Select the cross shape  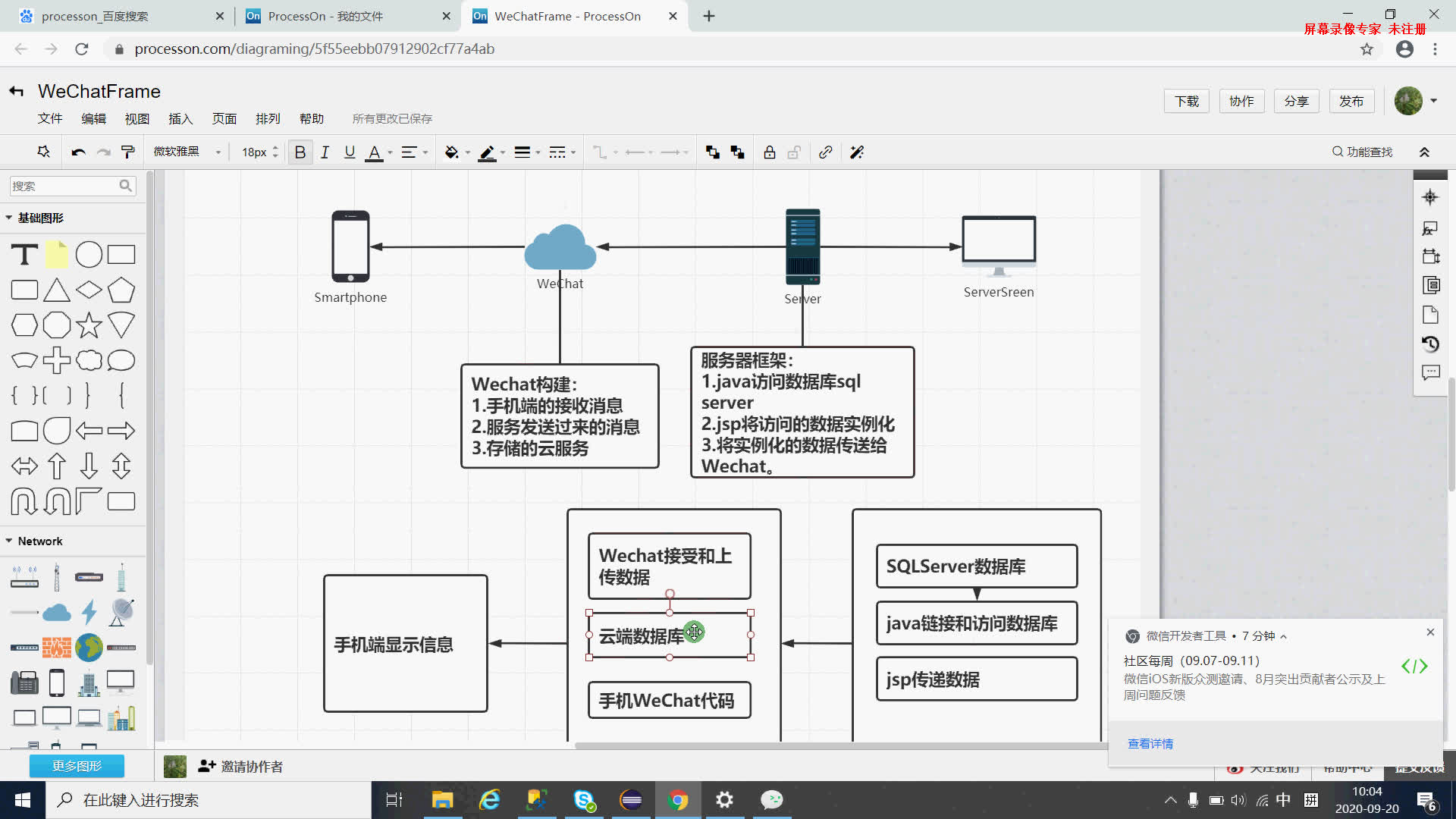pyautogui.click(x=56, y=360)
